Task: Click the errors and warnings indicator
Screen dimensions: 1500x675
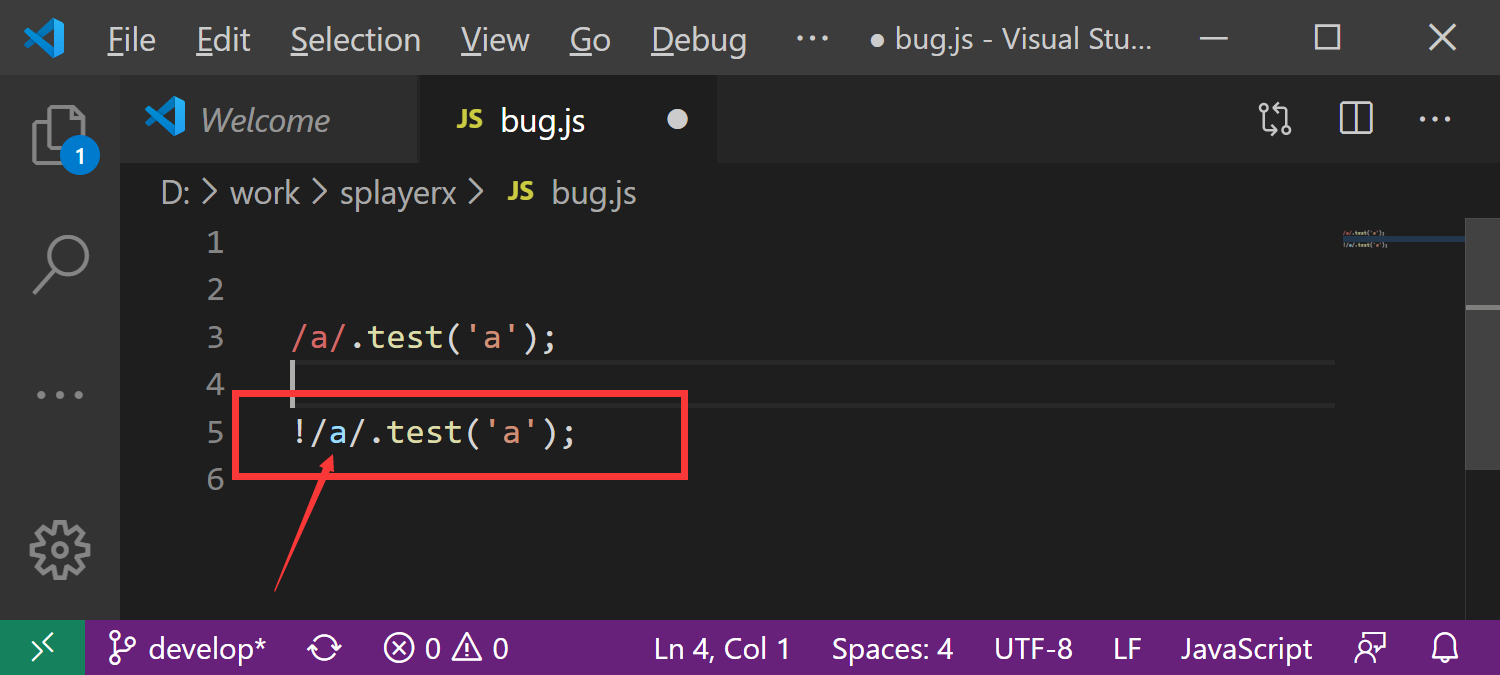Action: (x=445, y=648)
